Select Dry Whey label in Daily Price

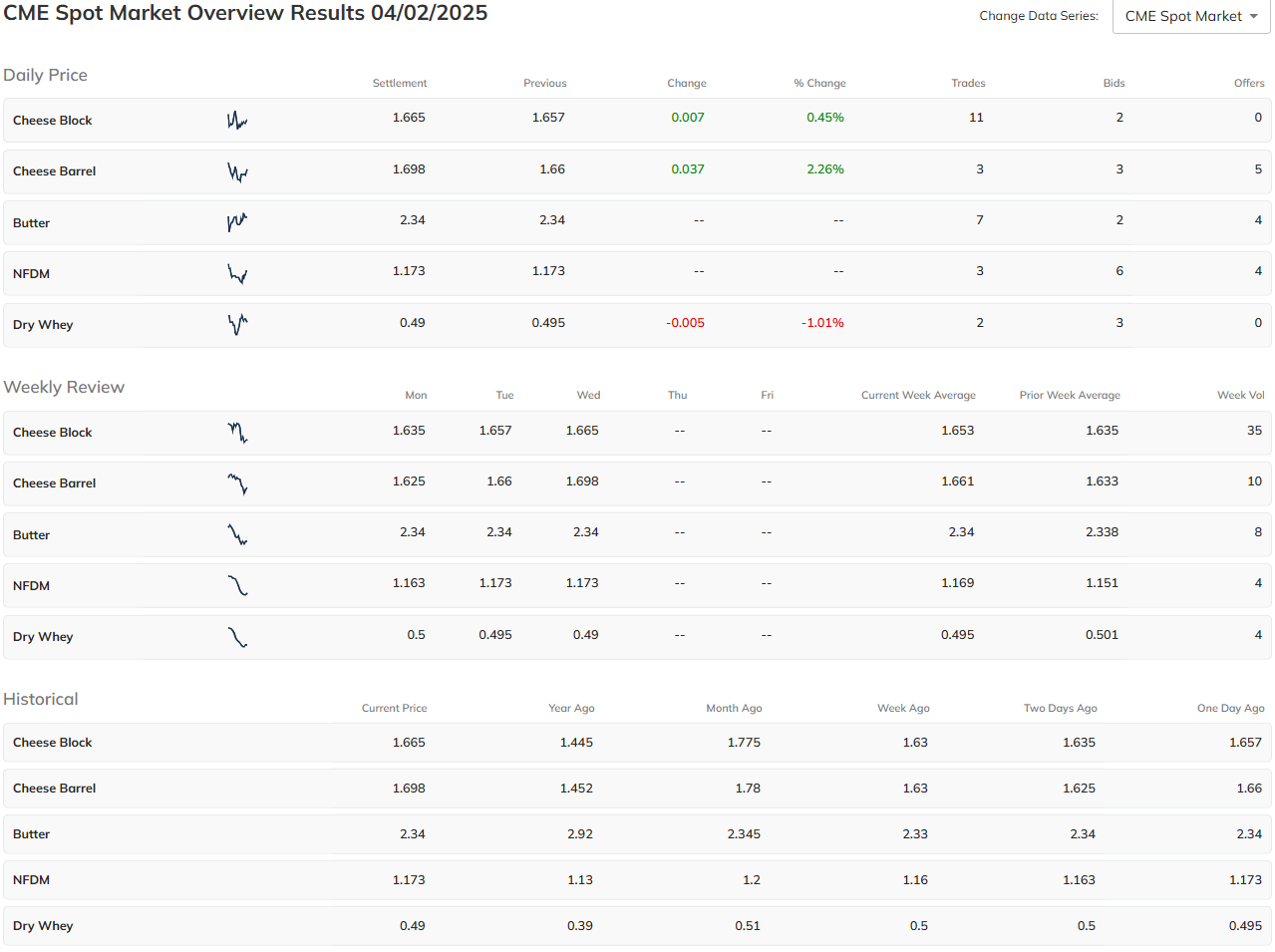point(43,325)
